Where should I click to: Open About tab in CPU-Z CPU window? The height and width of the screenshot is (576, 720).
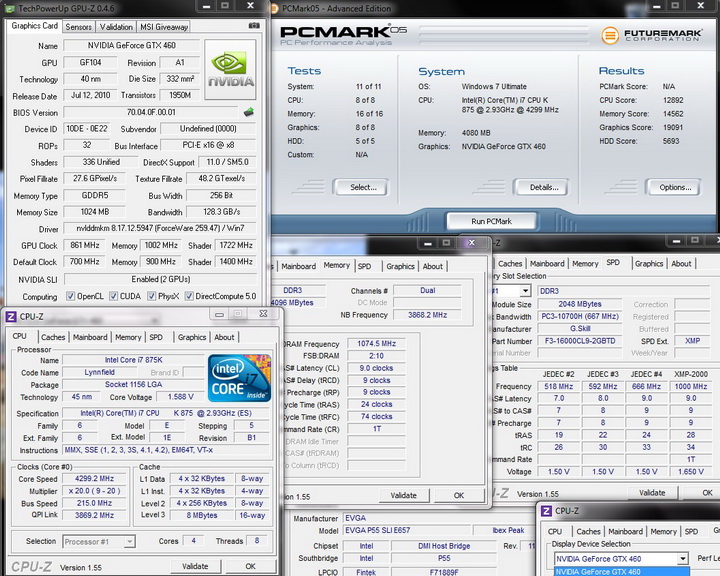(224, 337)
